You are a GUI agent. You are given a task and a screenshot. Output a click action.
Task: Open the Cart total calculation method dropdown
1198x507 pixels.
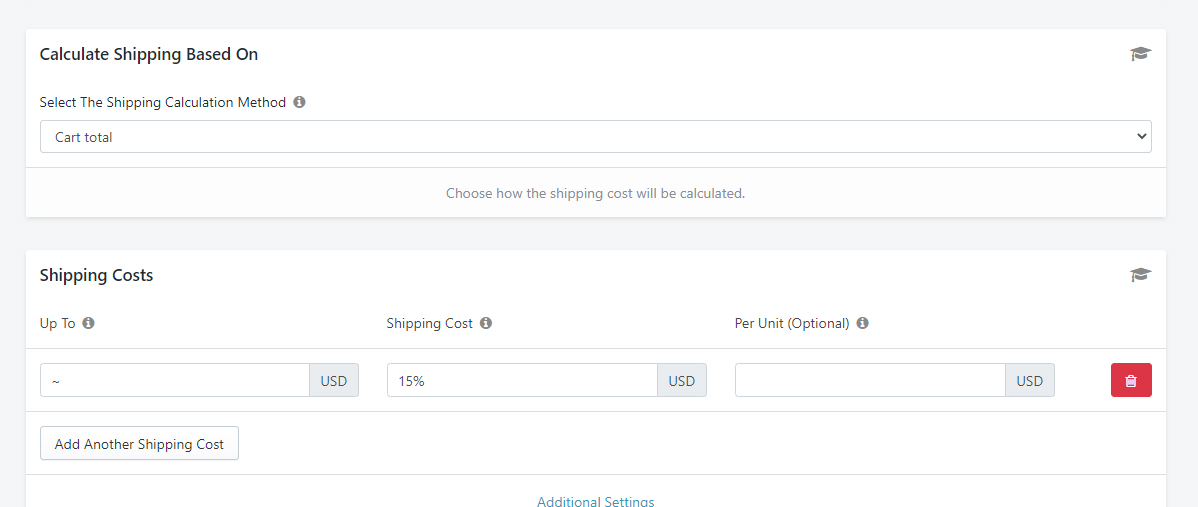pos(595,137)
